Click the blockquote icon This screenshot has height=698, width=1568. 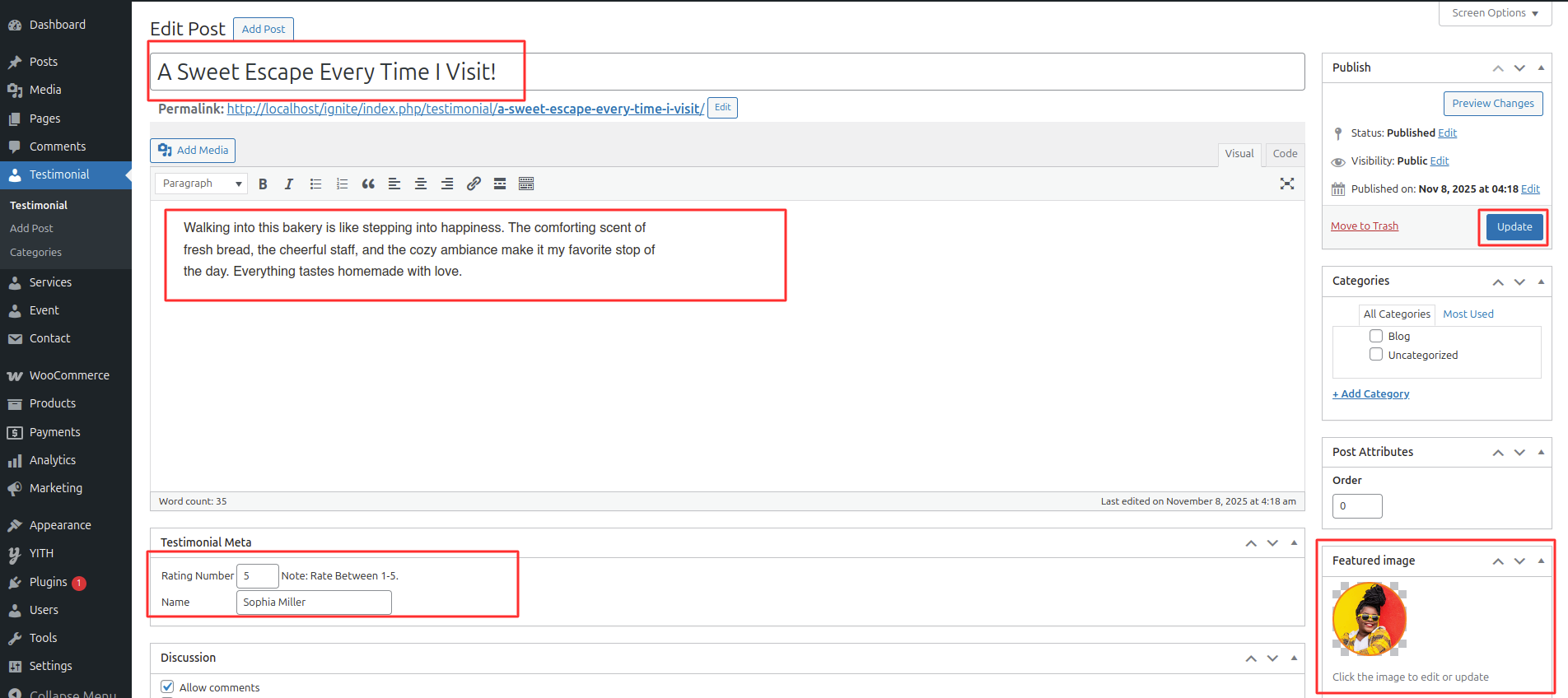click(368, 184)
